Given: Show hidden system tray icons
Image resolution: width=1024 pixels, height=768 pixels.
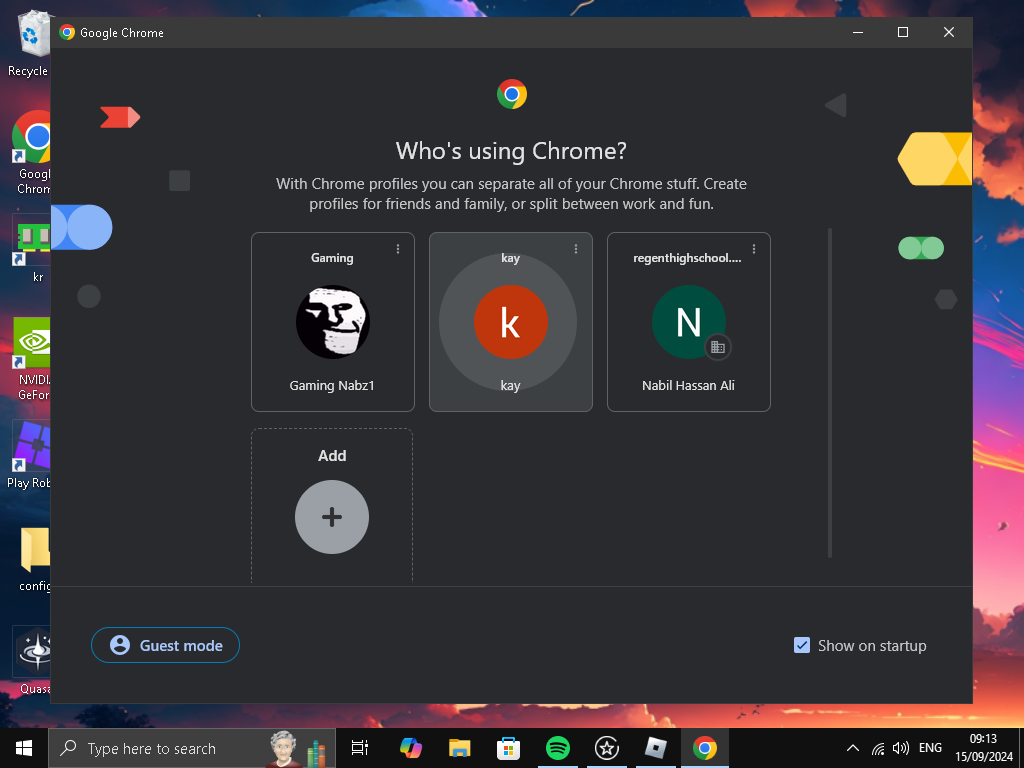Looking at the screenshot, I should 853,748.
